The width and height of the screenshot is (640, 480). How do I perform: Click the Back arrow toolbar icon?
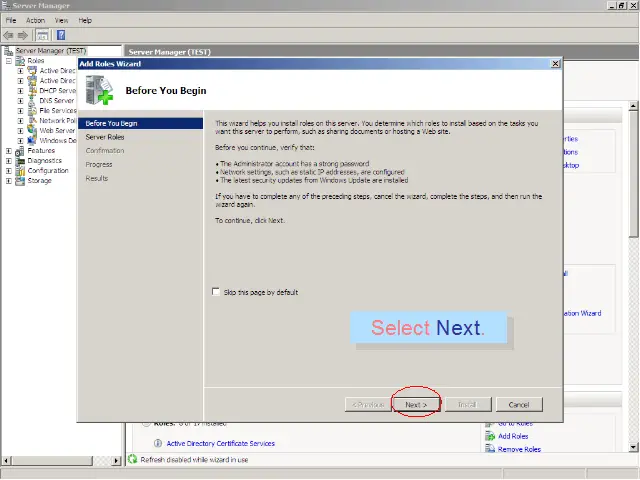click(9, 35)
